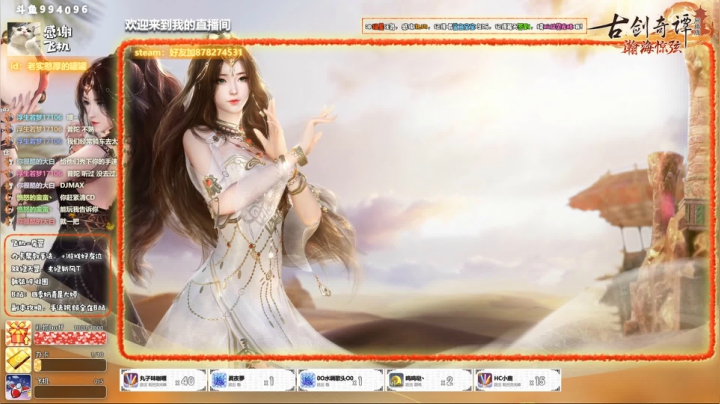Click the gift icon beside 丸子特咖喱
Image resolution: width=720 pixels, height=404 pixels.
pos(131,380)
